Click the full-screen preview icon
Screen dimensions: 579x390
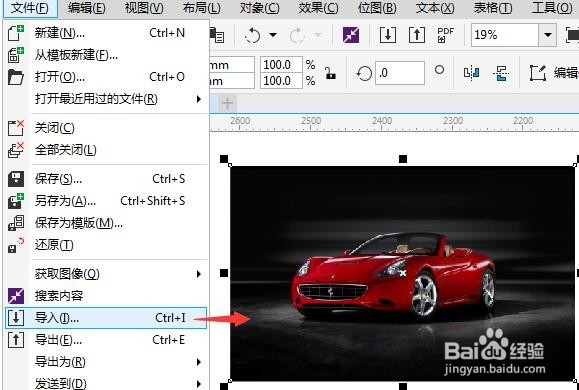coord(572,35)
